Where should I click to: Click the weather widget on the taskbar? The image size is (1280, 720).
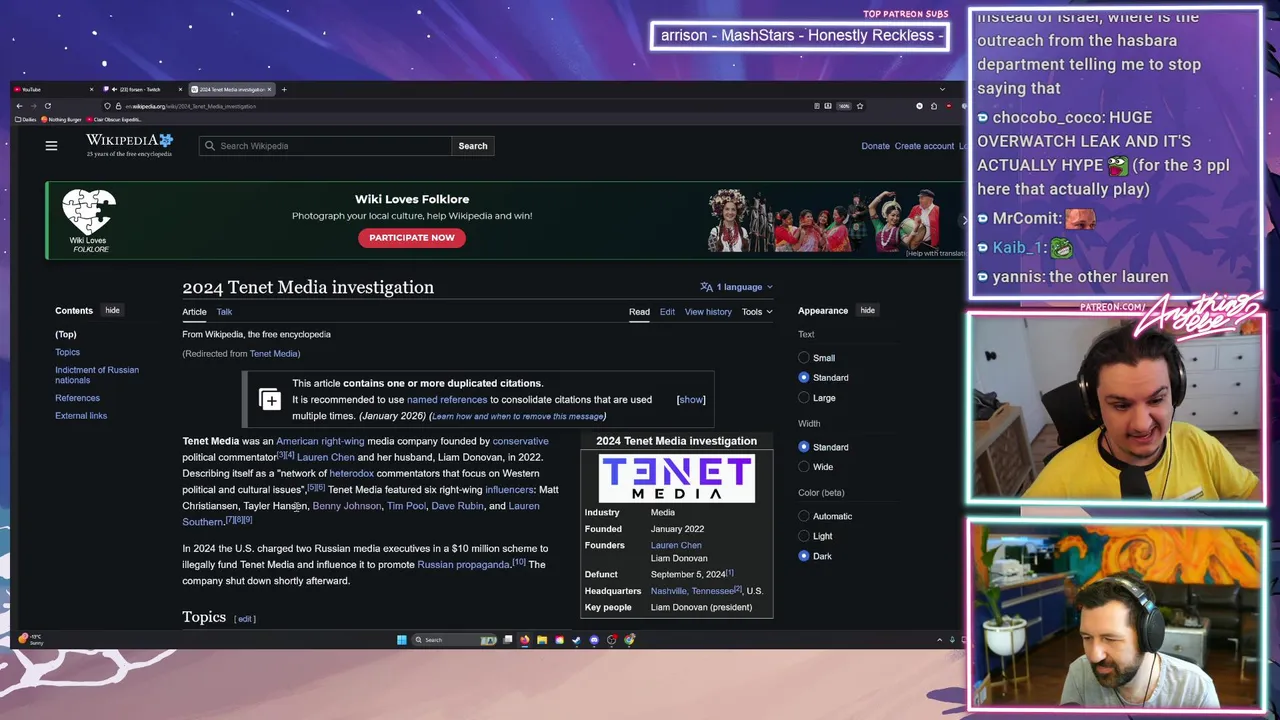29,638
